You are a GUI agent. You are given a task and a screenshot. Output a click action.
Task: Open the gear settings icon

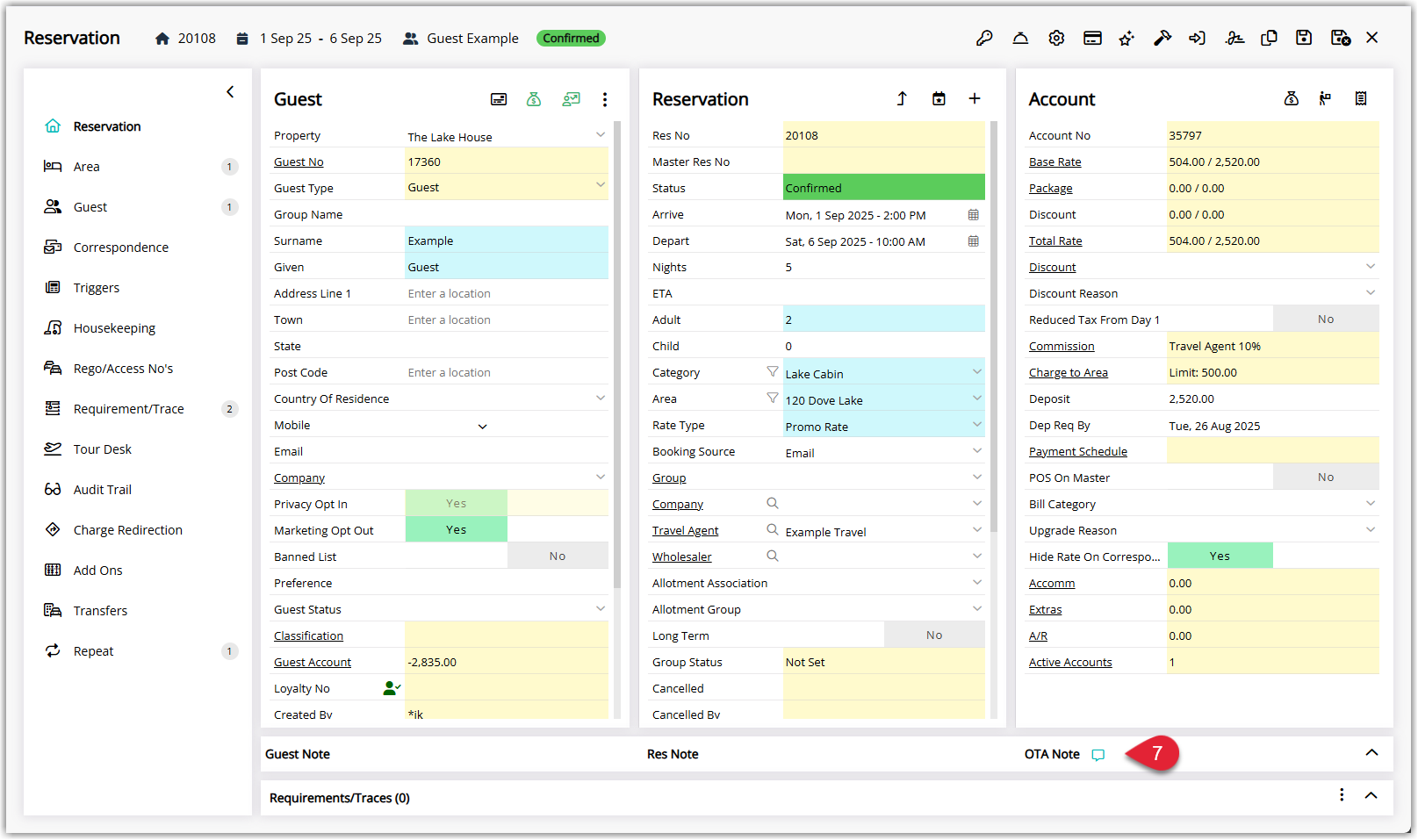1056,38
